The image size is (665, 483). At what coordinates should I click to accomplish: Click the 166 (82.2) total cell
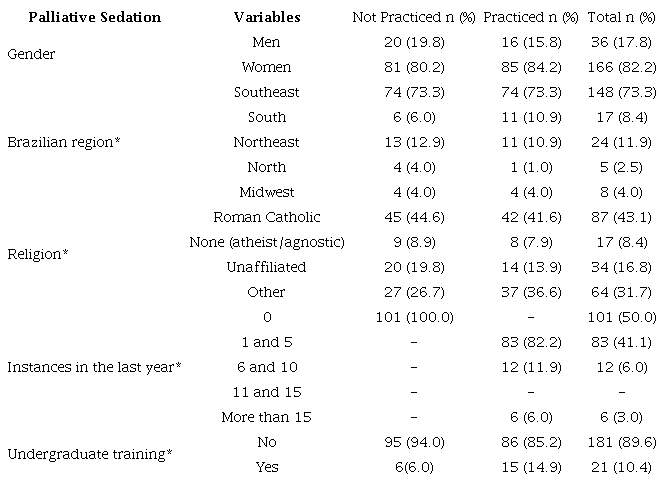622,67
